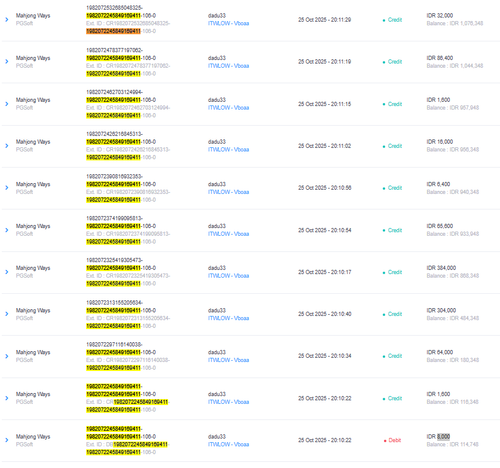Expand the Debit transaction row chevron

pyautogui.click(x=7, y=440)
